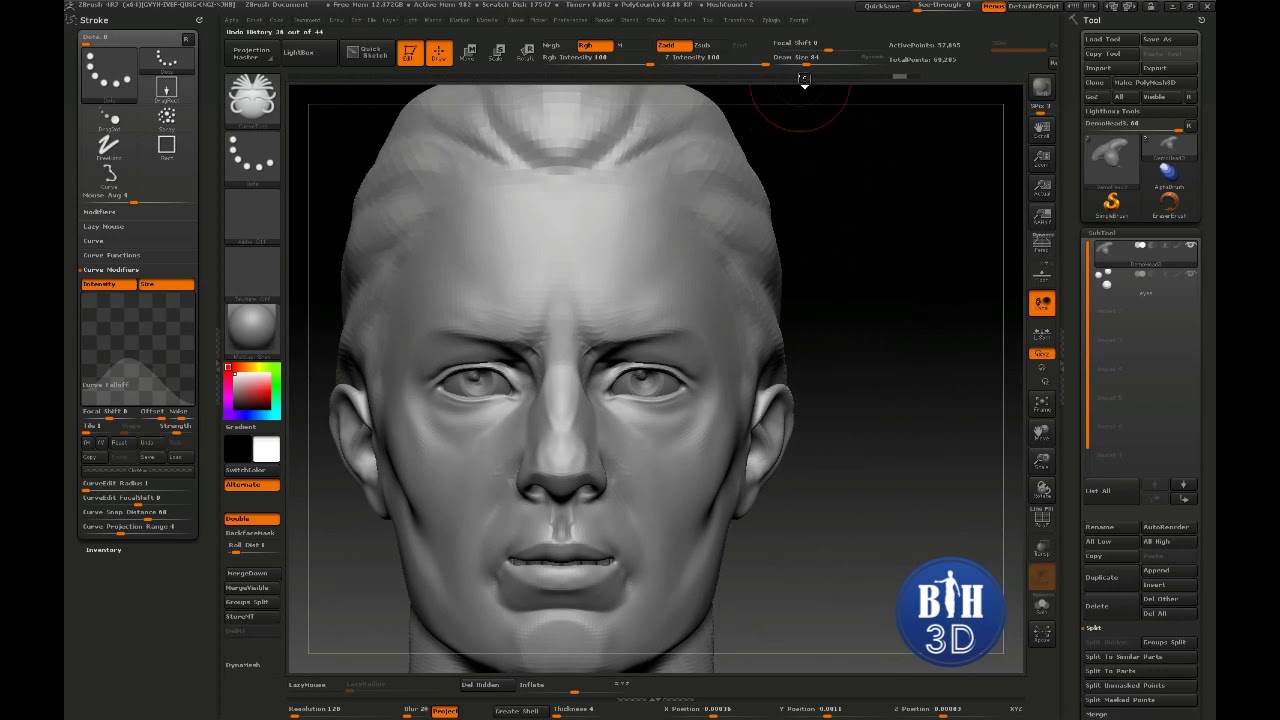This screenshot has width=1280, height=720.
Task: Click right shelf Scale view icon
Action: [x=1042, y=461]
